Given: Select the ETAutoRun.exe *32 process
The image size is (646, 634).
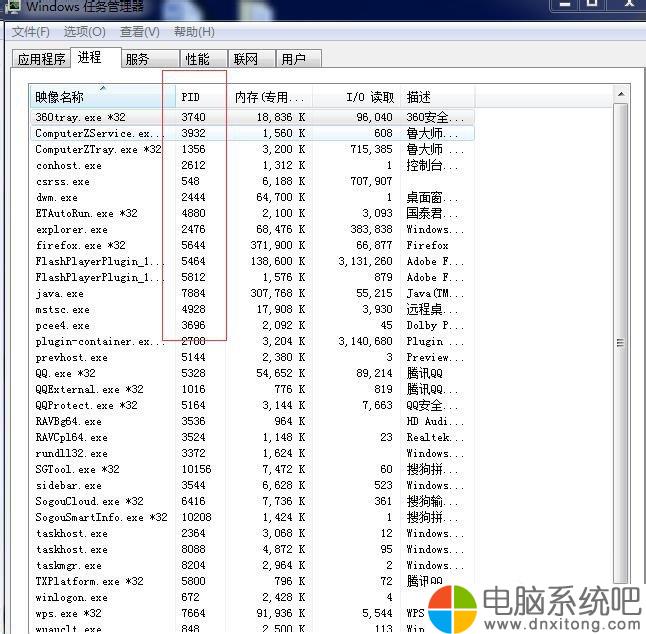Looking at the screenshot, I should (252, 213).
